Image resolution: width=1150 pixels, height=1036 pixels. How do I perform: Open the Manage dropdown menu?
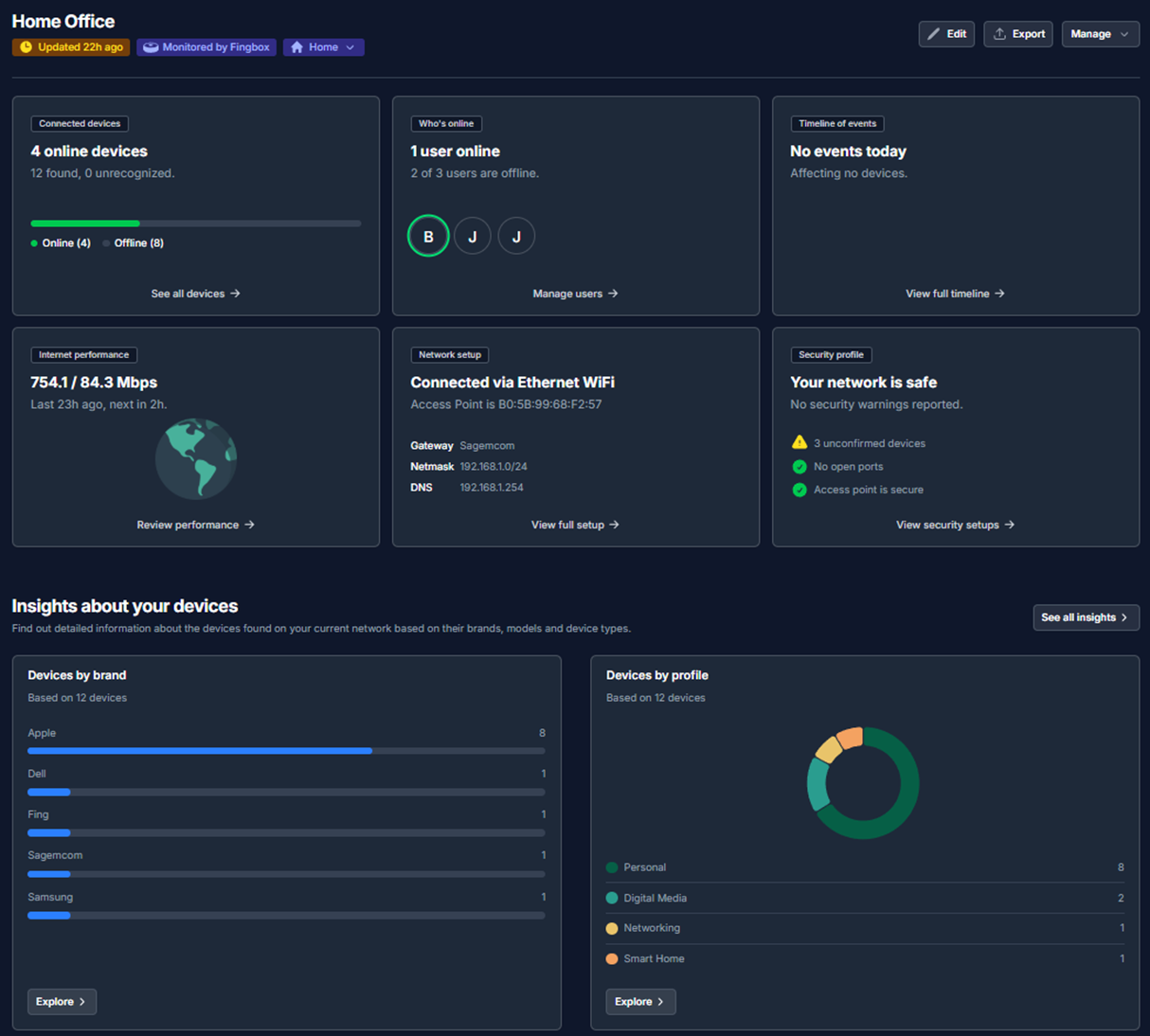pyautogui.click(x=1100, y=34)
